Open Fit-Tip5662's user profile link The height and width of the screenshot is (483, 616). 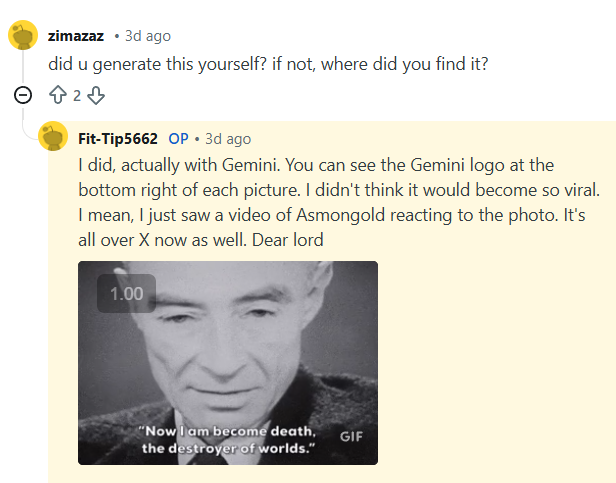pos(118,138)
